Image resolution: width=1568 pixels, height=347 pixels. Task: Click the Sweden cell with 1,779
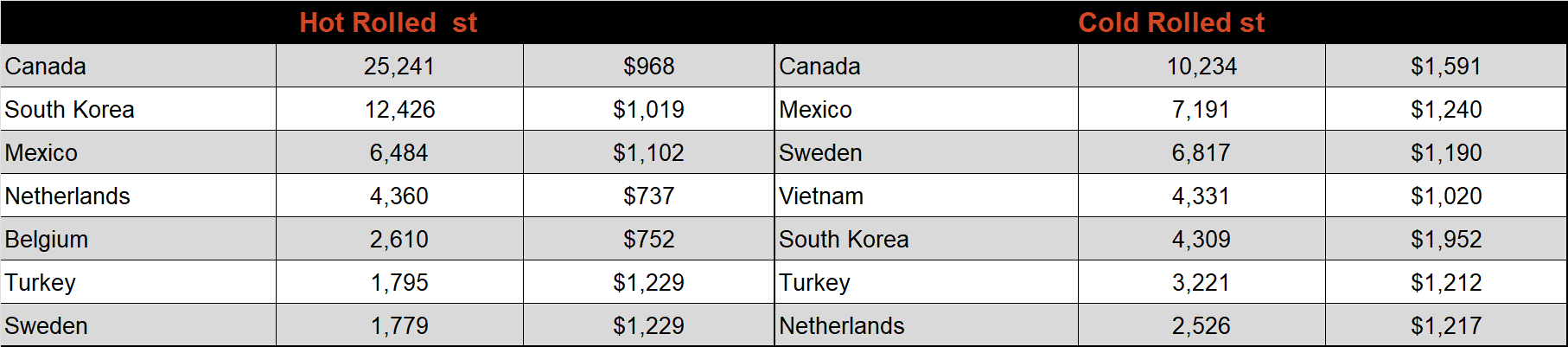click(138, 325)
